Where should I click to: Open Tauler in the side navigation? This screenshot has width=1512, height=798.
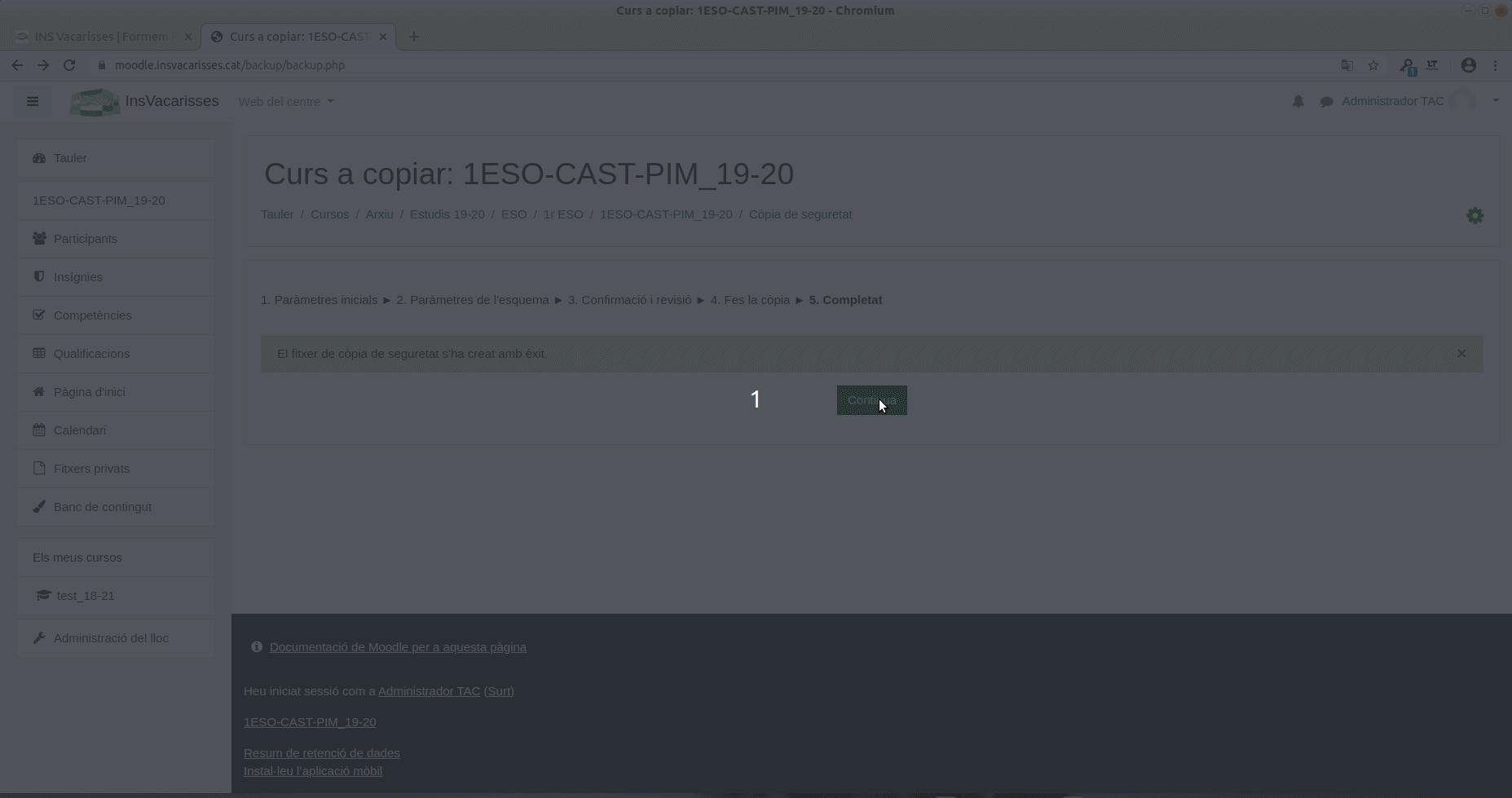[x=116, y=158]
